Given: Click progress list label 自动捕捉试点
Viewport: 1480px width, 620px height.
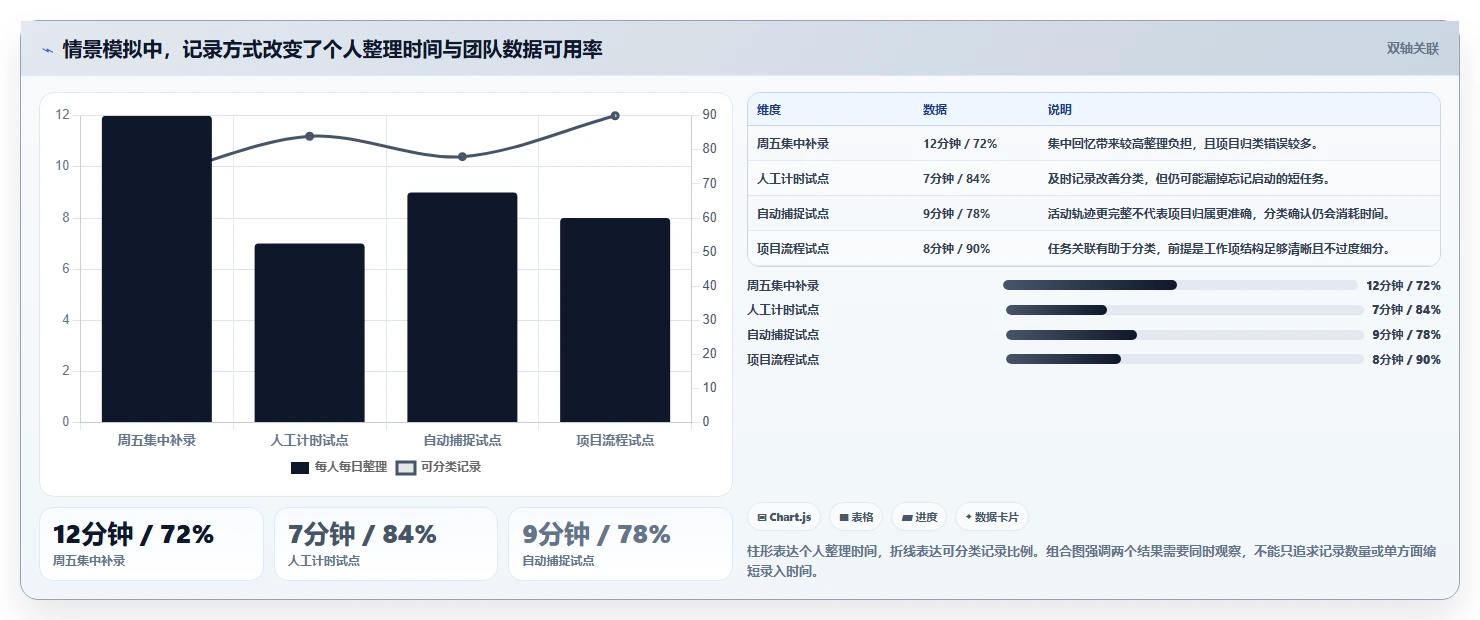Looking at the screenshot, I should pos(783,335).
